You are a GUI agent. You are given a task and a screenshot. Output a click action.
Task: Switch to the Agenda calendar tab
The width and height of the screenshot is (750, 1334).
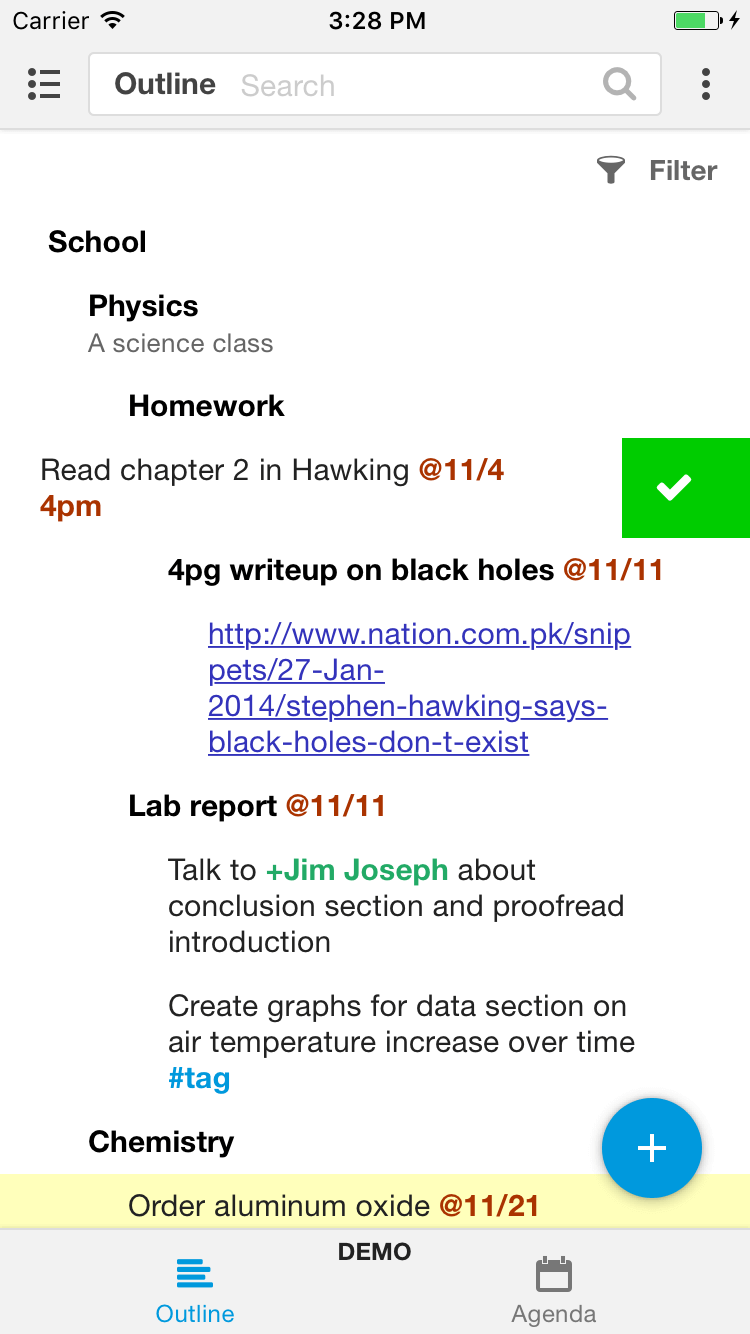point(554,1290)
